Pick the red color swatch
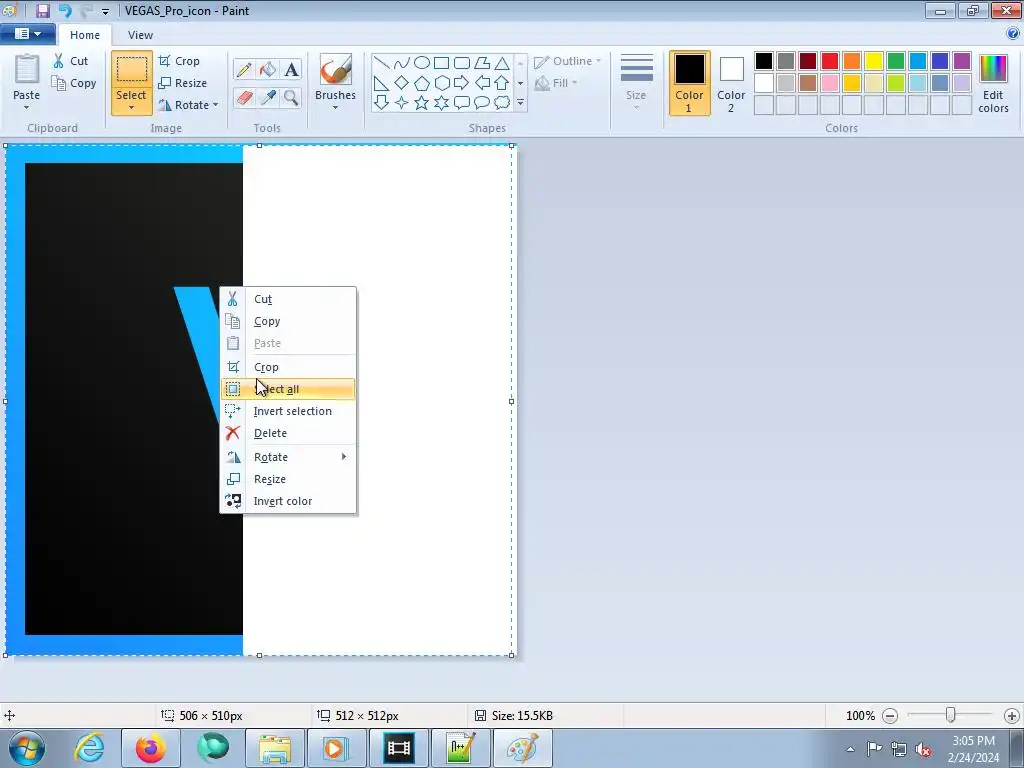The width and height of the screenshot is (1024, 768). pos(830,61)
